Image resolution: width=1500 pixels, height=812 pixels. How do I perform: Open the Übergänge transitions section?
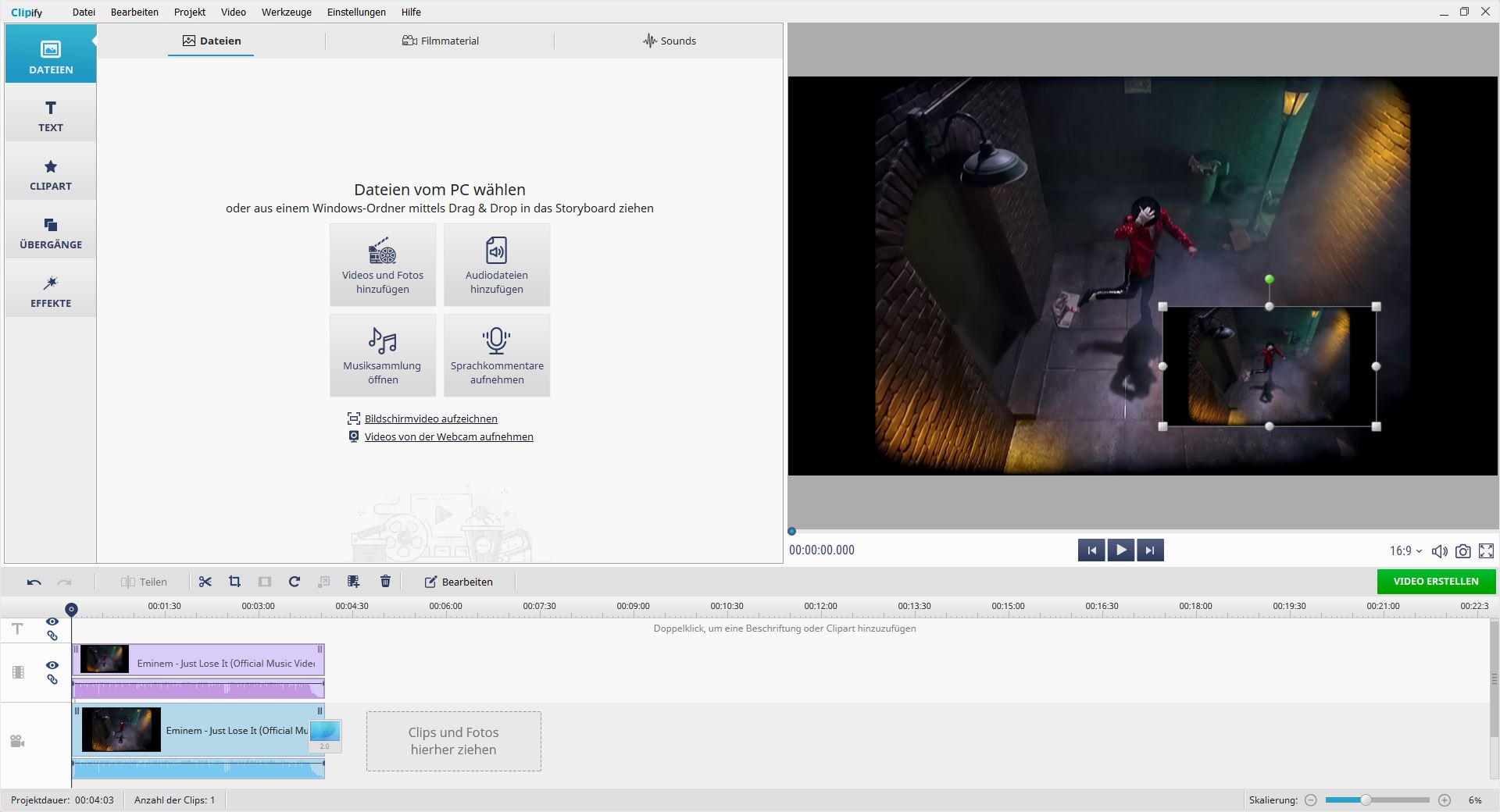tap(51, 233)
